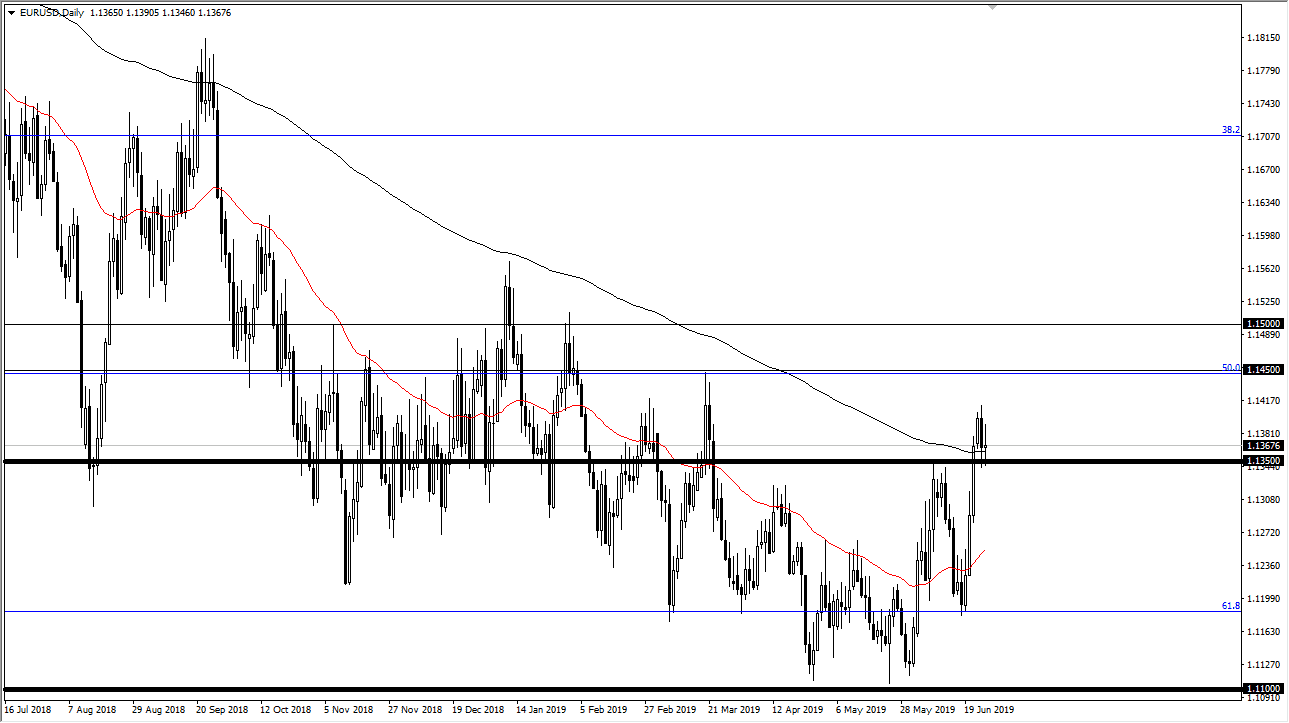Click the 1.11630 price axis value
This screenshot has height=723, width=1289.
1264,631
